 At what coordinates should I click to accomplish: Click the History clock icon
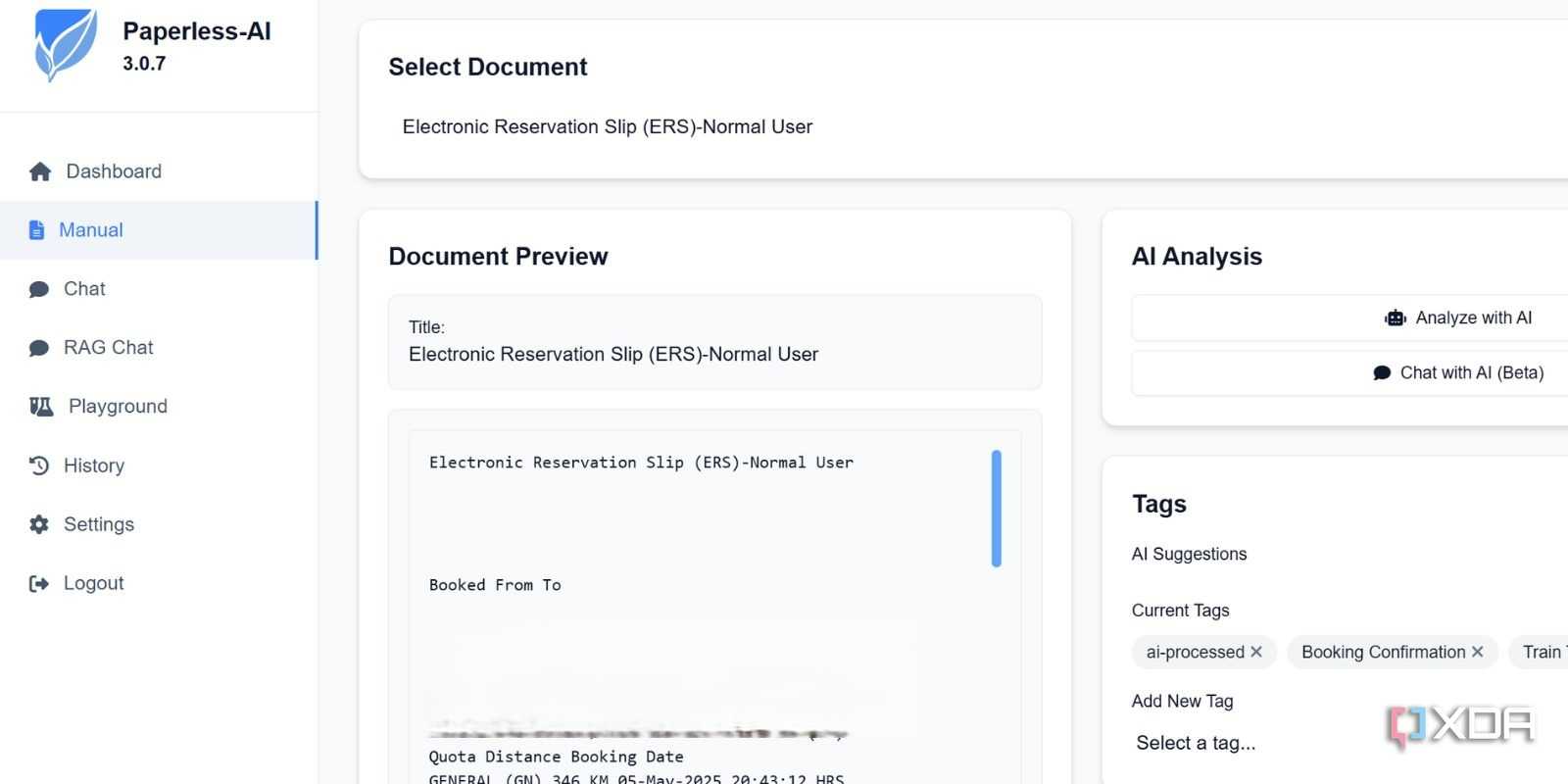tap(39, 465)
